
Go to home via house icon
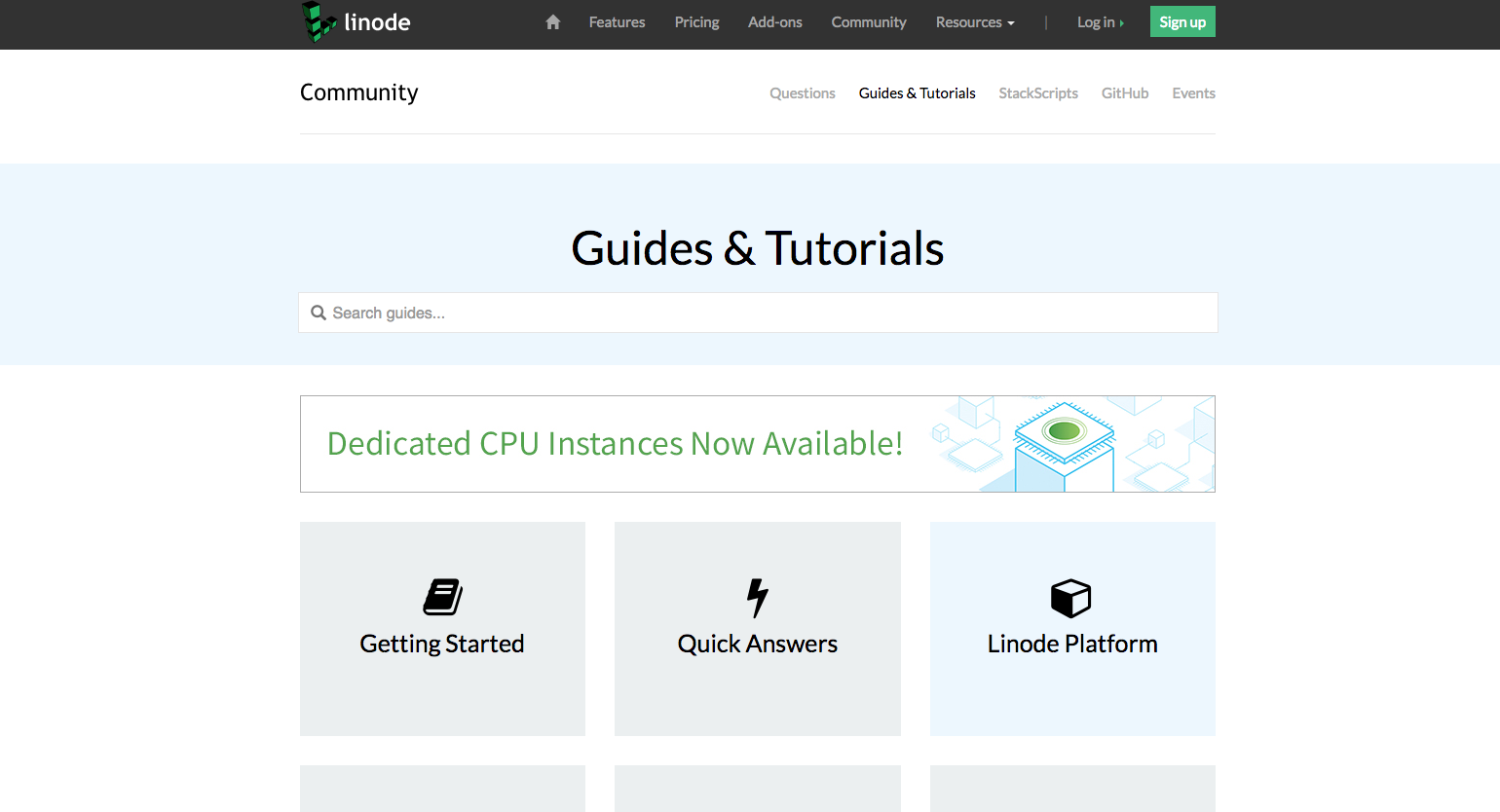553,21
